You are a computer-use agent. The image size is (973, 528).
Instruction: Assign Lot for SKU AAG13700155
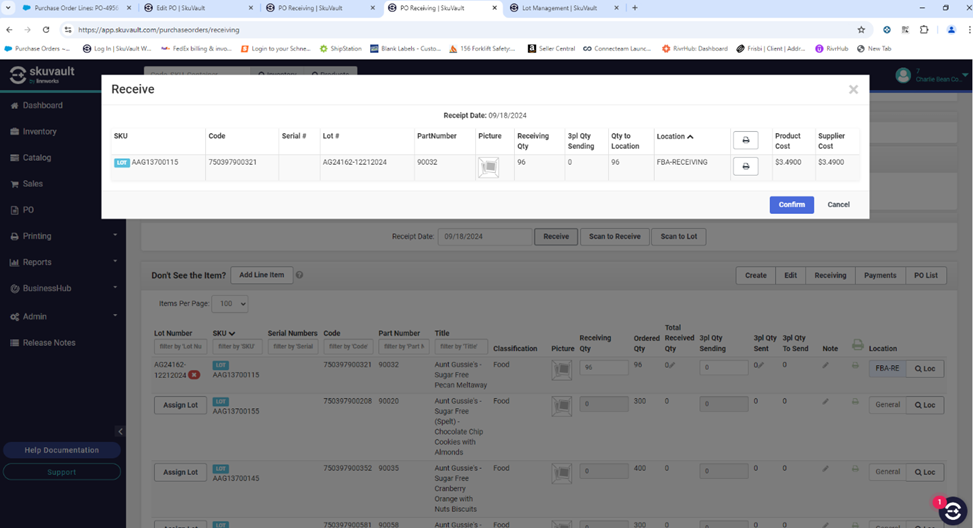click(x=180, y=405)
